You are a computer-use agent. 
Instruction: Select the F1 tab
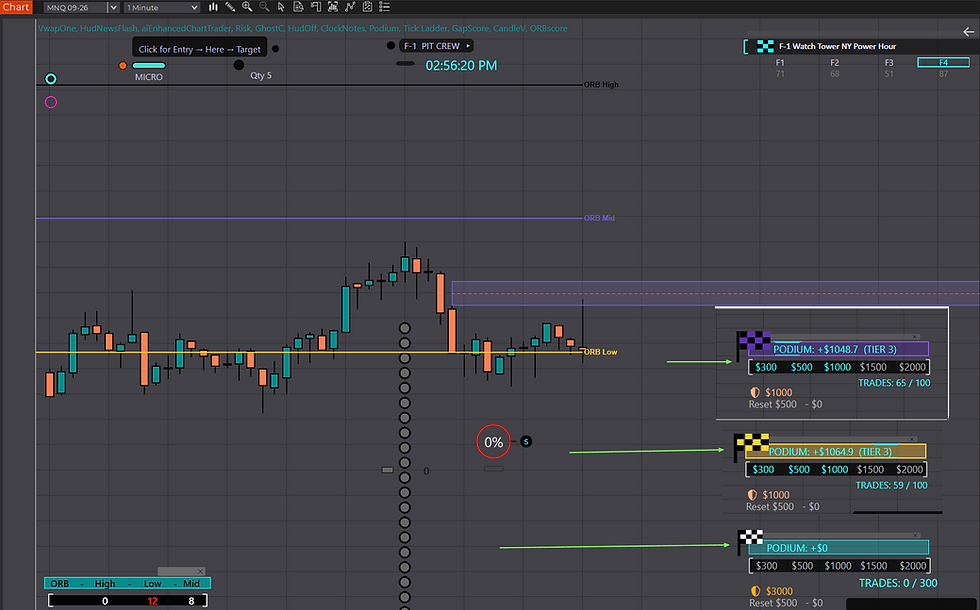tap(780, 62)
